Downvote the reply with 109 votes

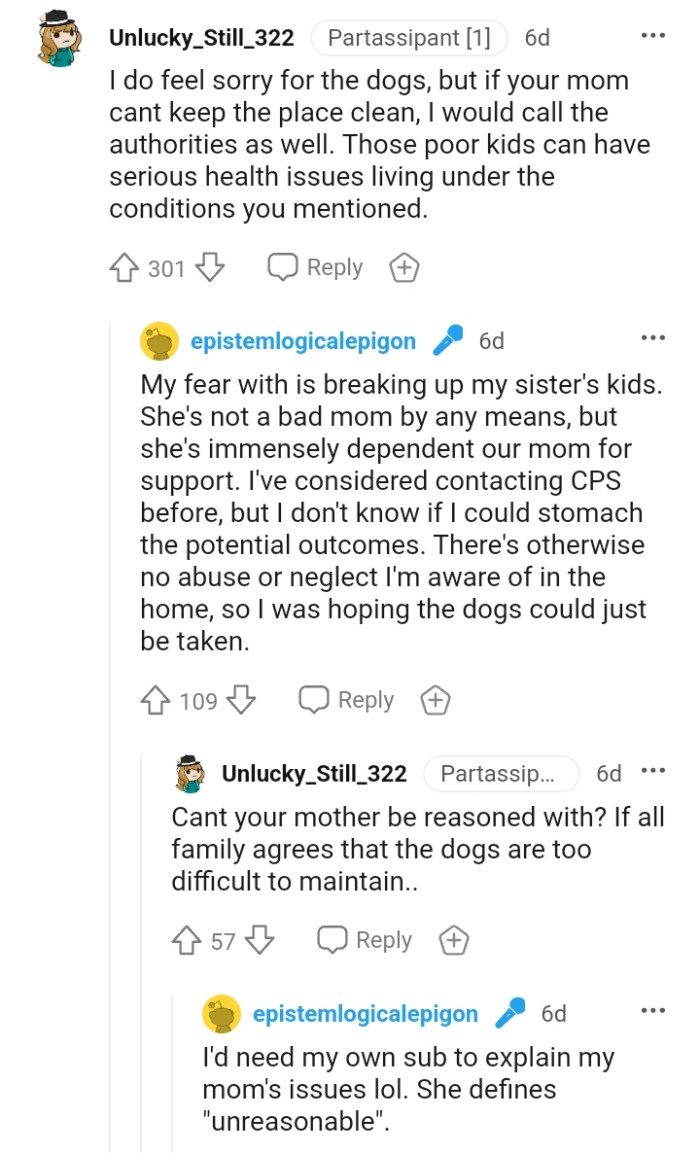tap(241, 700)
